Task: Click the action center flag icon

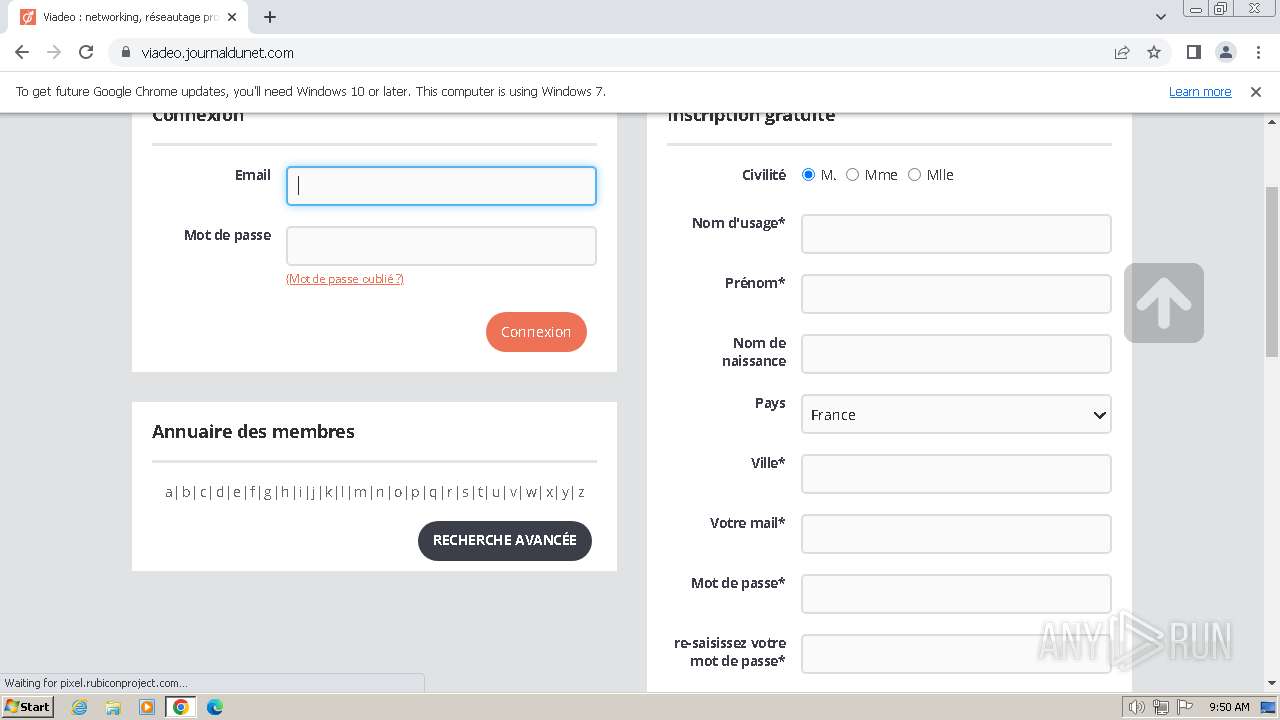Action: pos(1185,707)
